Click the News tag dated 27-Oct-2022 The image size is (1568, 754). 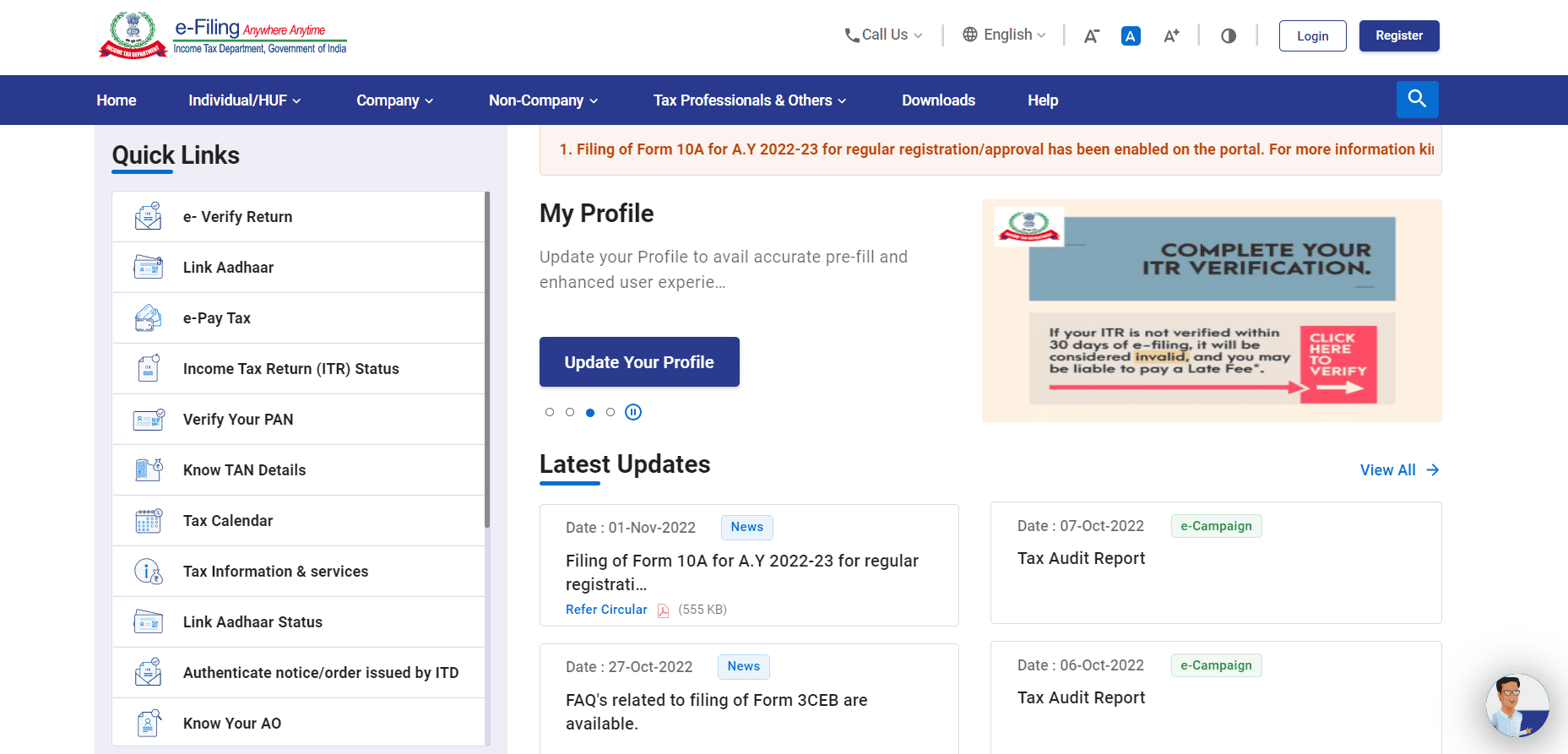pos(744,666)
